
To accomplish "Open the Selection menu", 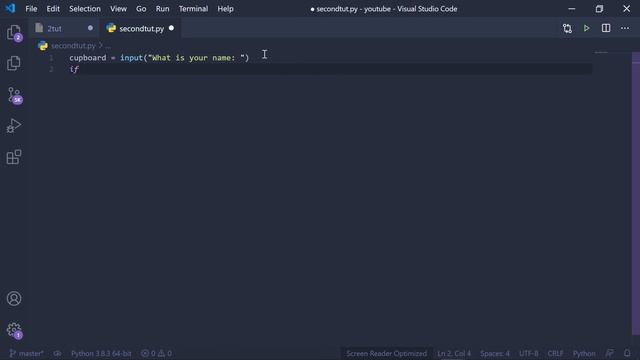I will (84, 9).
